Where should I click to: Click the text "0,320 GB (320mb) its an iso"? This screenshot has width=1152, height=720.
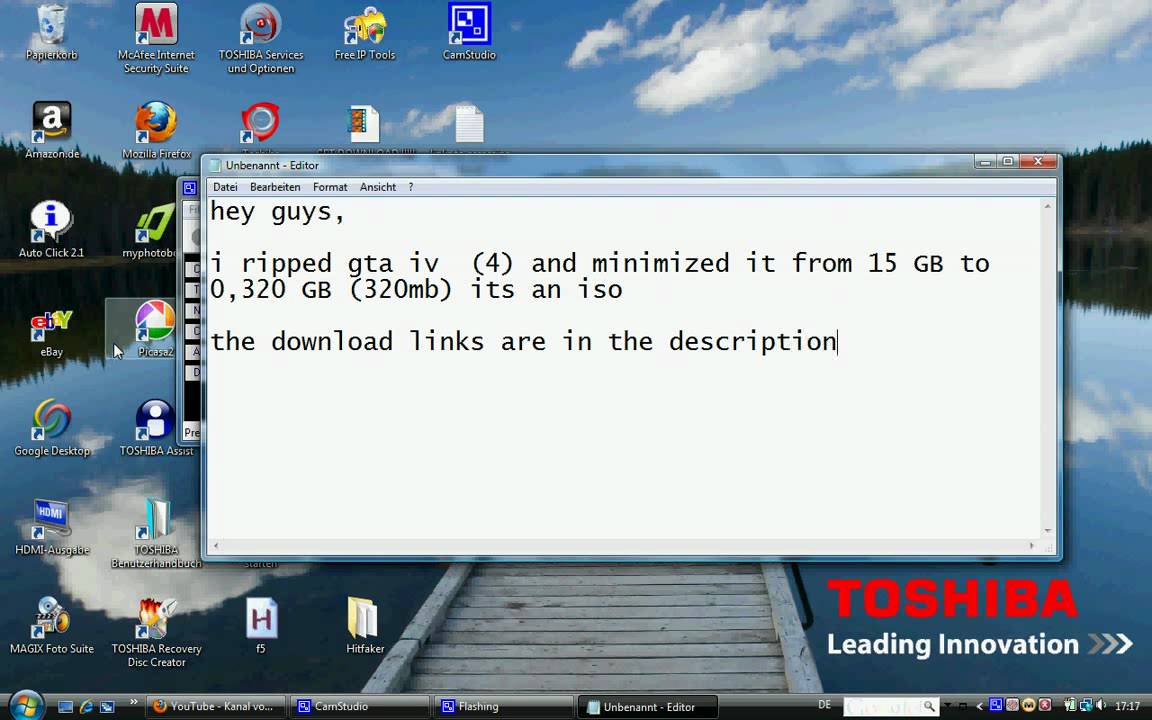click(x=416, y=289)
